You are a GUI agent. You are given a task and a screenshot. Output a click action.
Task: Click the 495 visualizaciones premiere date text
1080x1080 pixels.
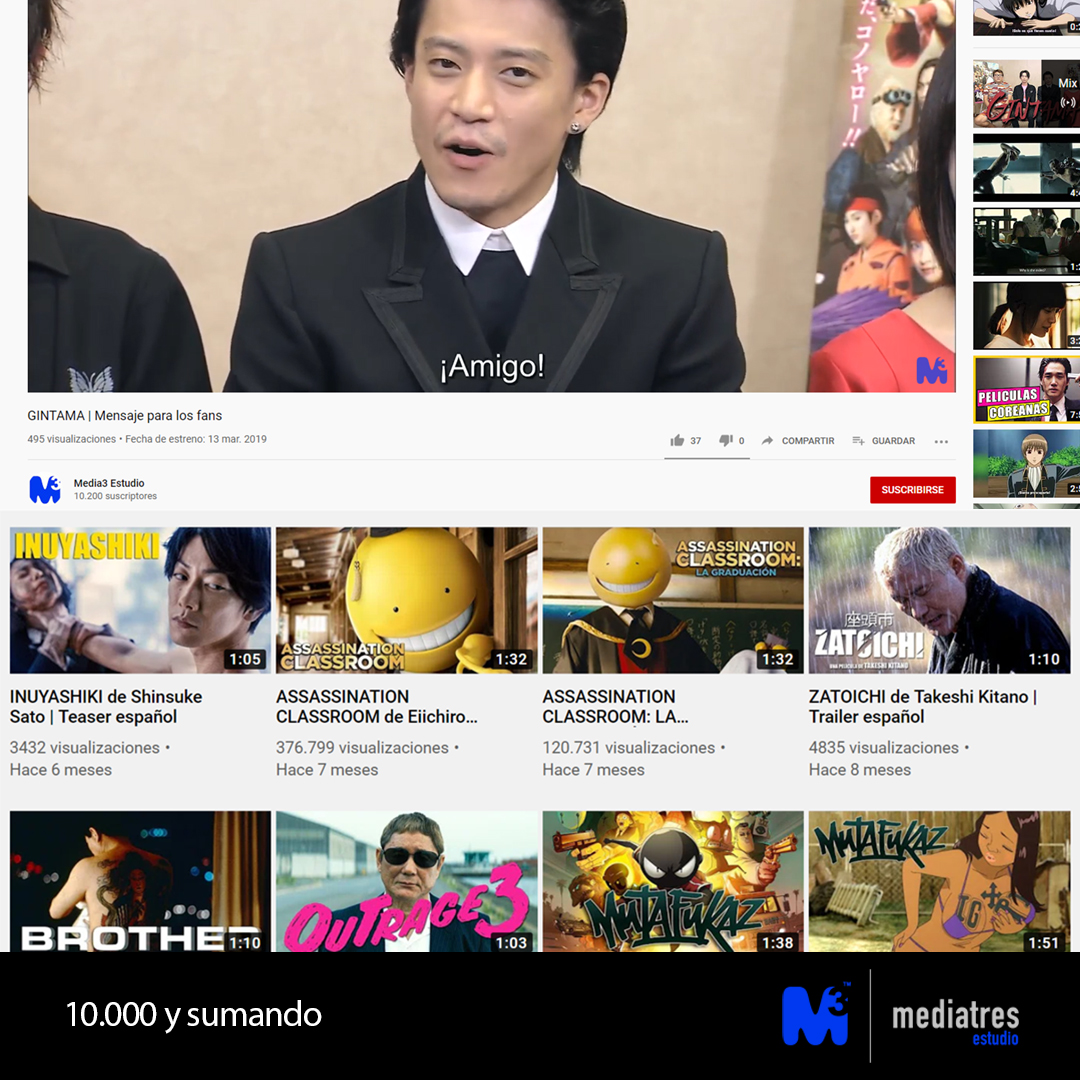click(x=147, y=439)
